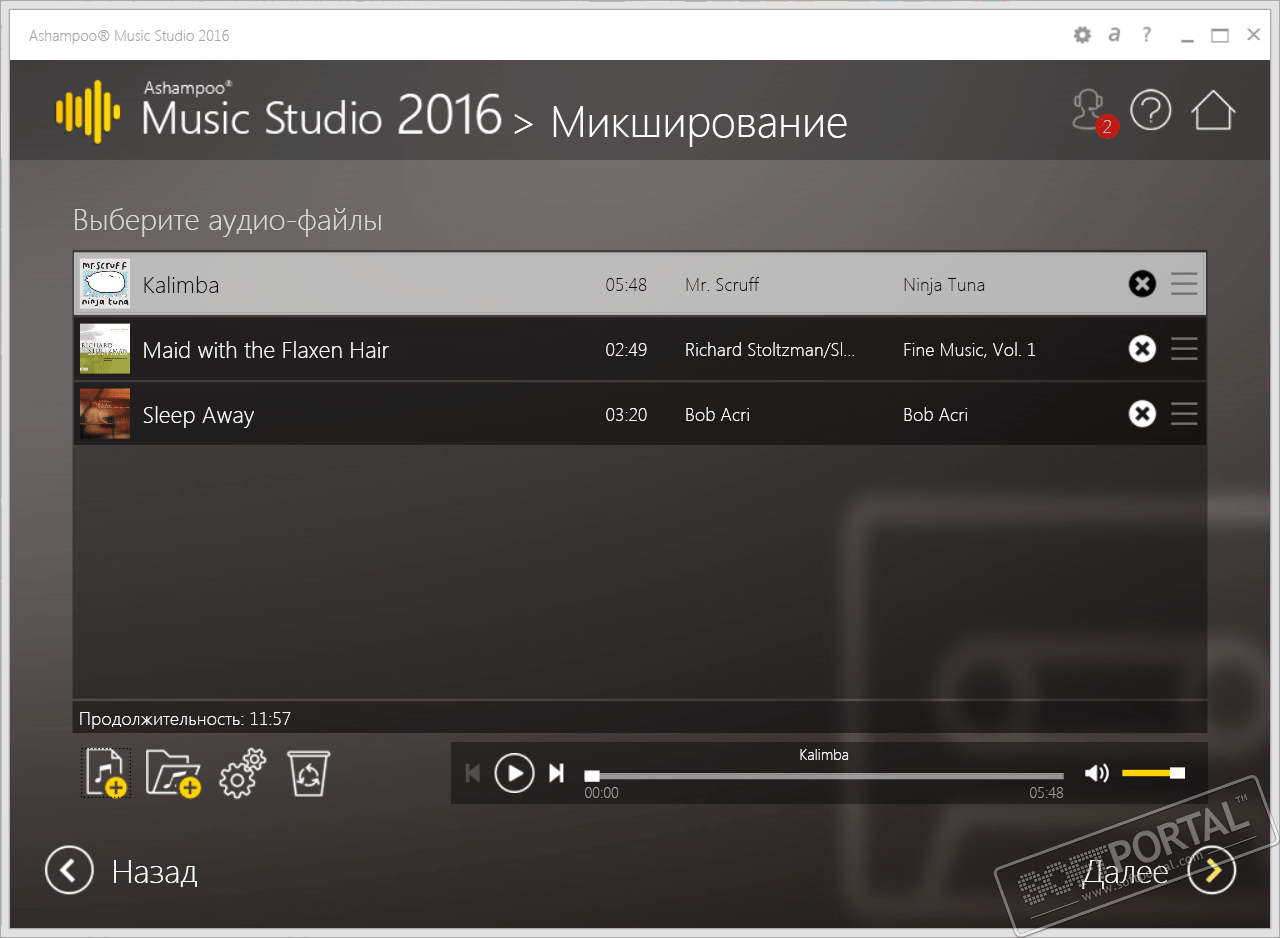Return to the home screen icon

click(1213, 110)
